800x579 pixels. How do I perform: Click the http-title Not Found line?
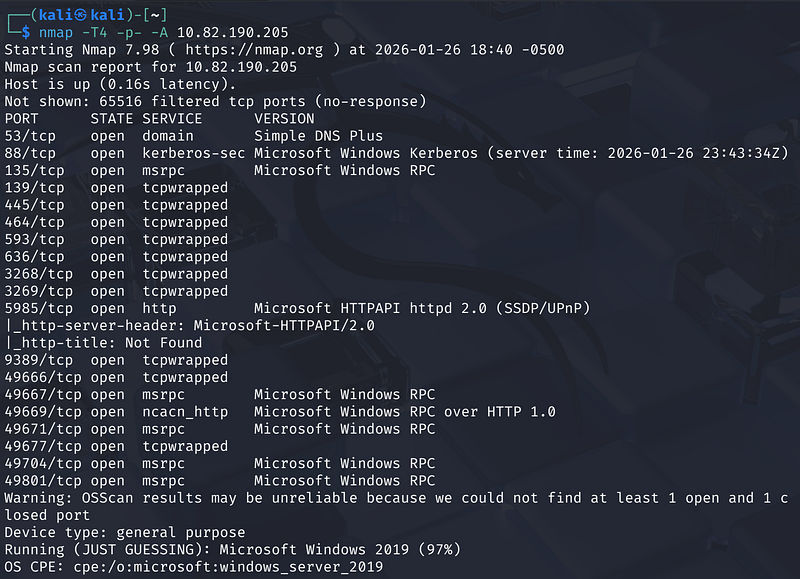104,342
